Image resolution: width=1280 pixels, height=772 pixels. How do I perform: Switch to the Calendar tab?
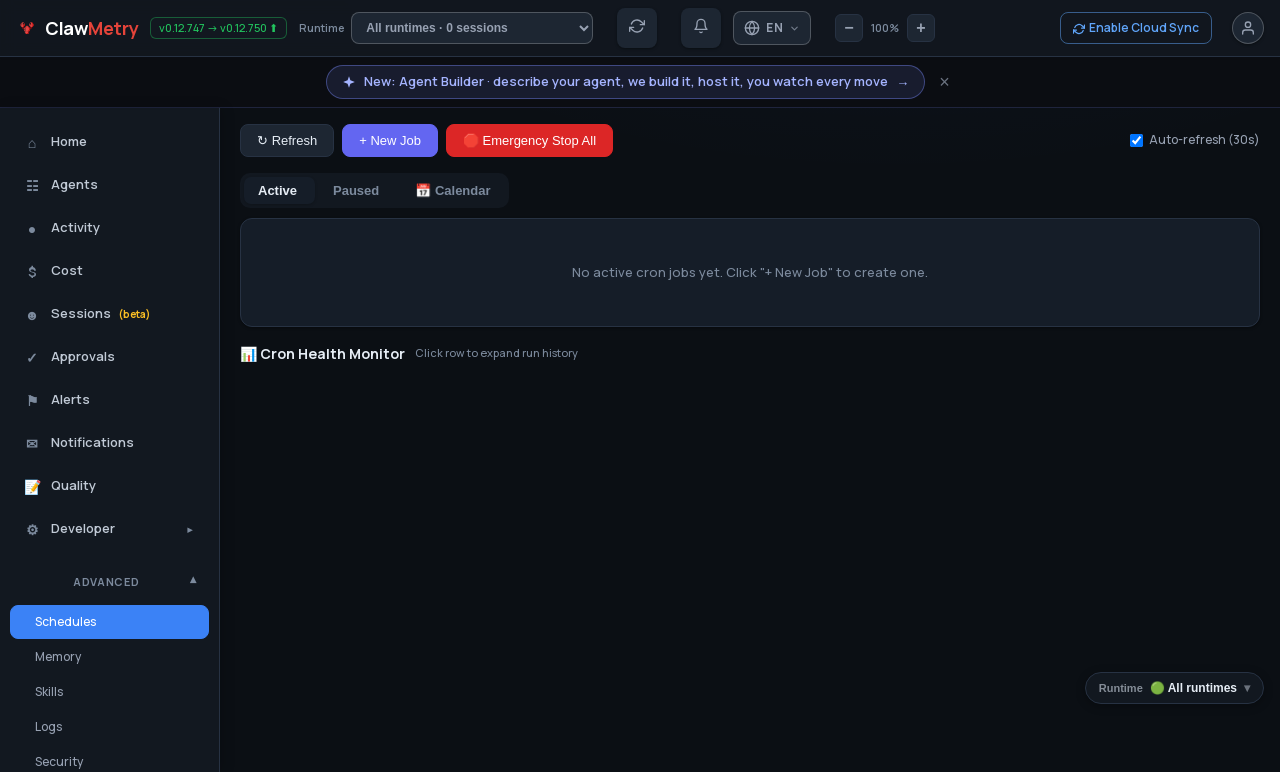point(453,190)
